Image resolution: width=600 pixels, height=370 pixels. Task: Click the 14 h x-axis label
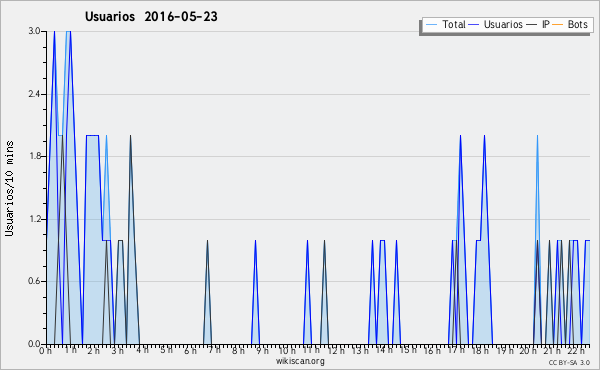coord(384,350)
